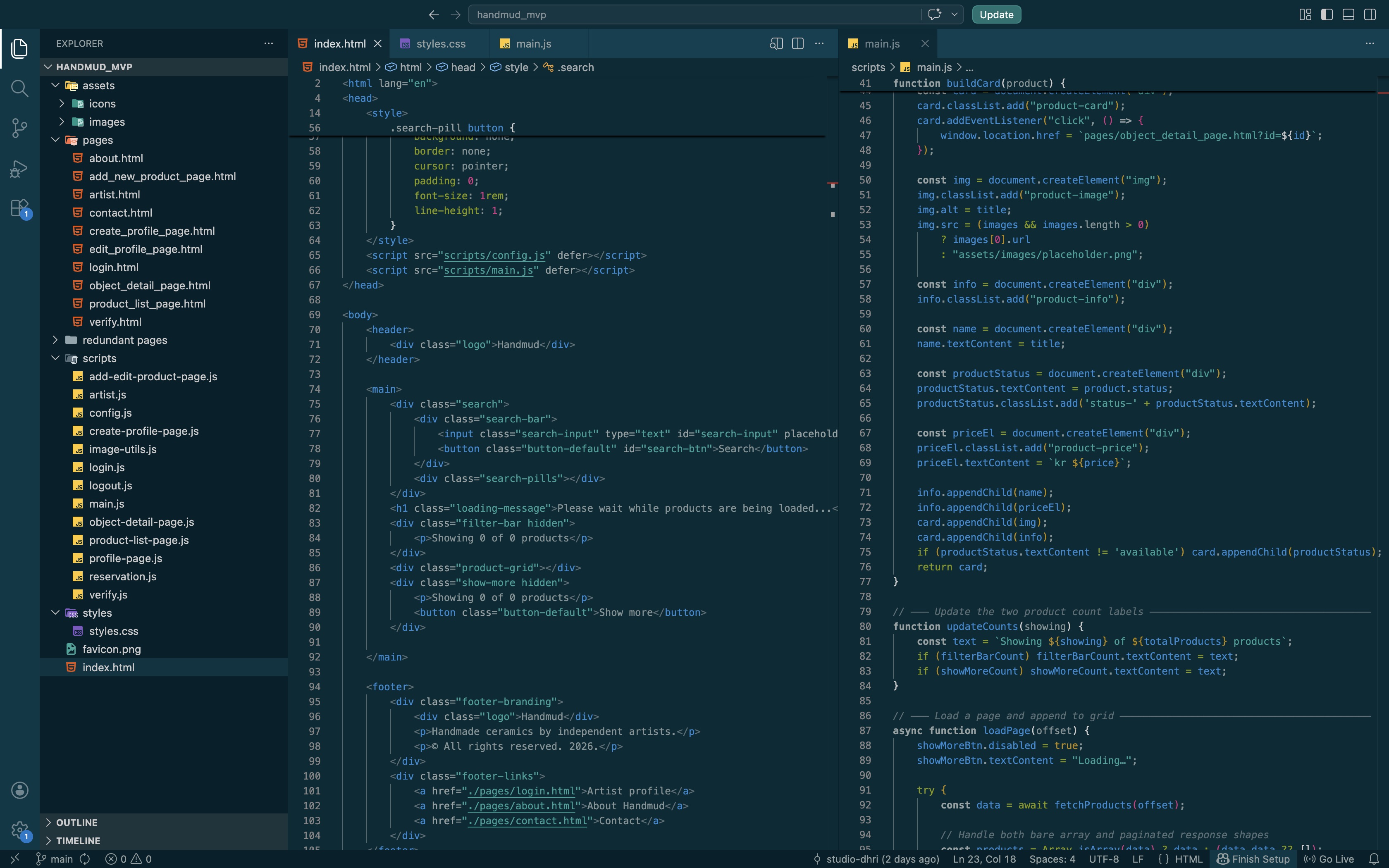Viewport: 1389px width, 868px height.
Task: Open config.js in scripts folder
Action: click(x=110, y=413)
